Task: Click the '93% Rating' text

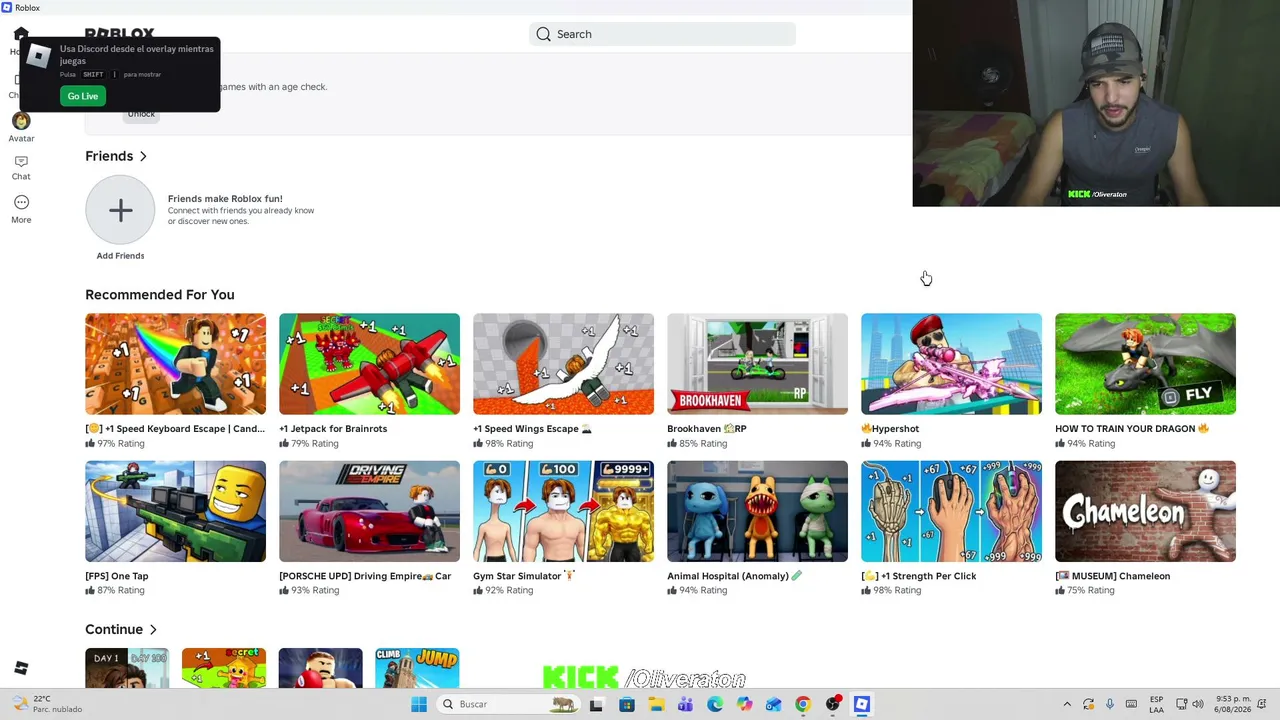Action: (x=315, y=591)
